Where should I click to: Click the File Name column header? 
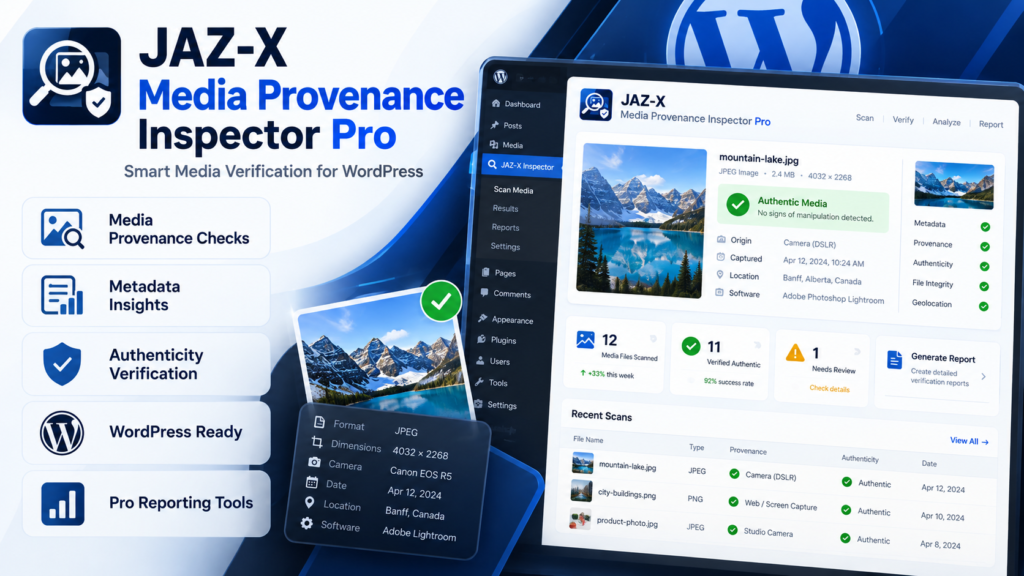[x=588, y=440]
